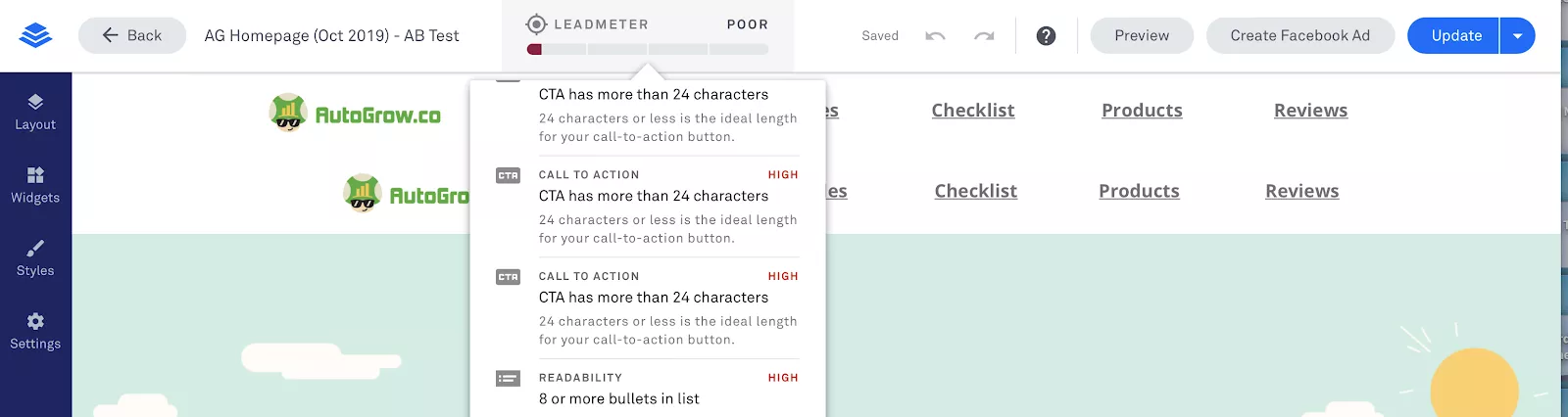Click the Leadmeter target icon
Screen dimensions: 1568x417
[x=536, y=24]
